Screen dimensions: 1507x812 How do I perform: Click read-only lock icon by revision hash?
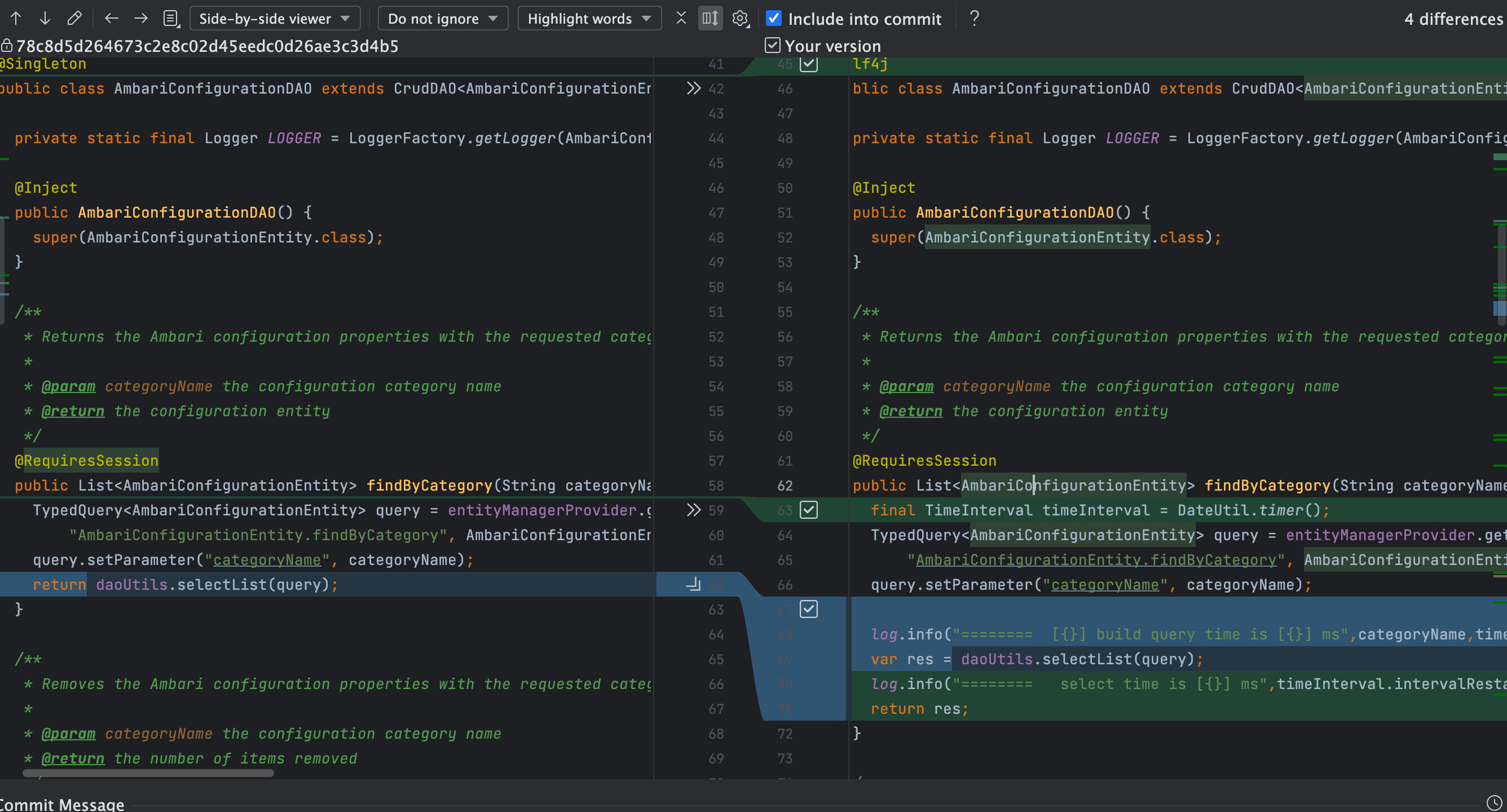(x=6, y=45)
